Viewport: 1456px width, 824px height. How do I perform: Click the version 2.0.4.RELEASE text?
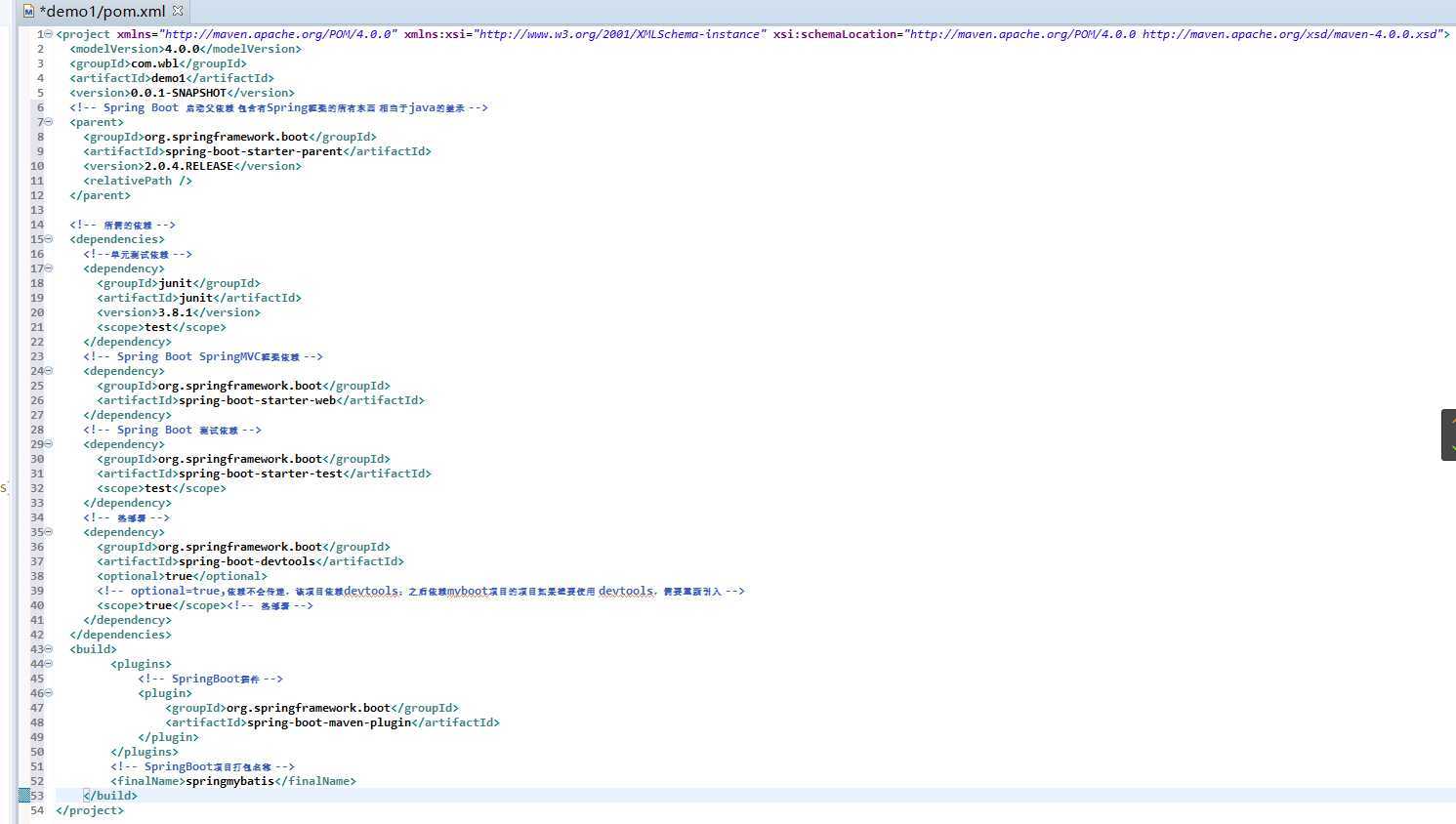coord(188,166)
